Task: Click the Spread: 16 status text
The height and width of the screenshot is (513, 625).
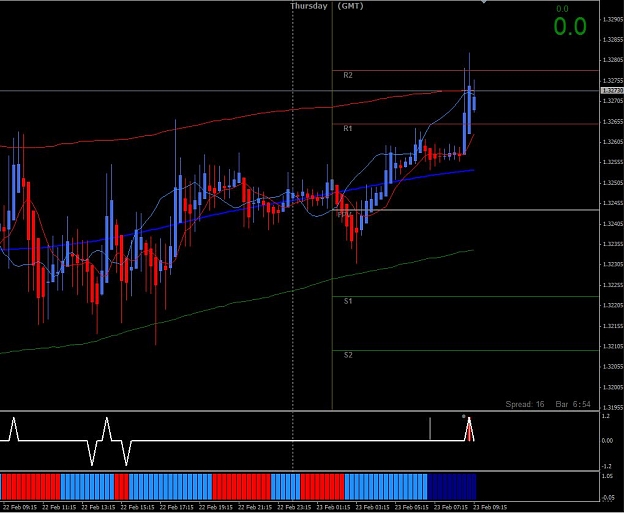Action: tap(525, 404)
